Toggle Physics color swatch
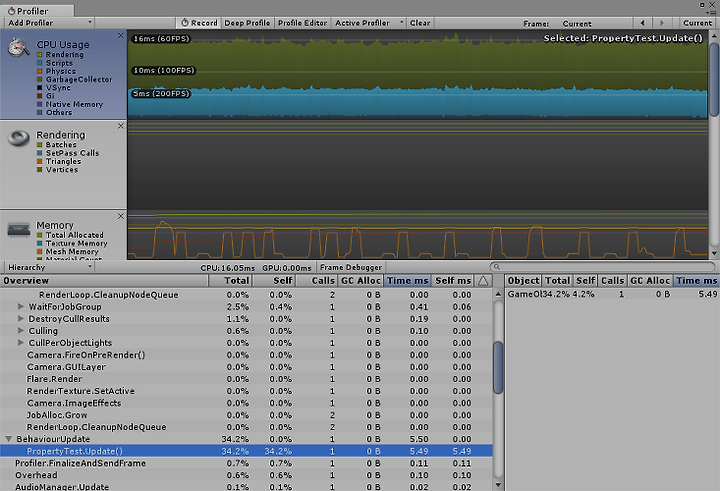This screenshot has width=720, height=491. point(39,71)
